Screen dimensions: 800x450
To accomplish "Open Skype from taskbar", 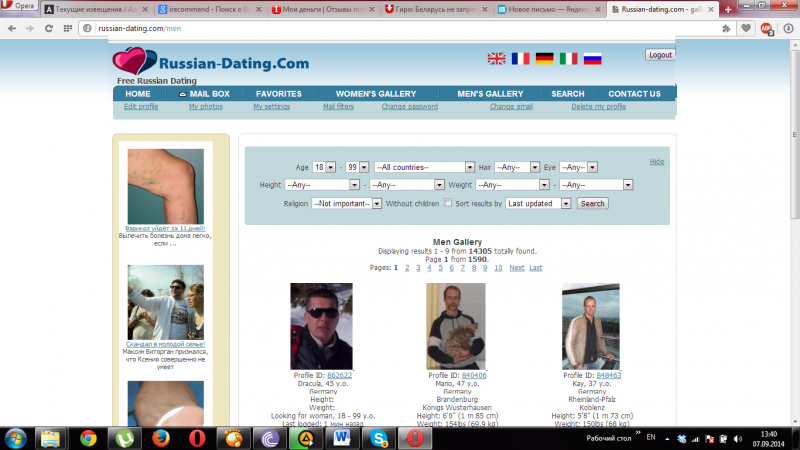I will pyautogui.click(x=379, y=439).
